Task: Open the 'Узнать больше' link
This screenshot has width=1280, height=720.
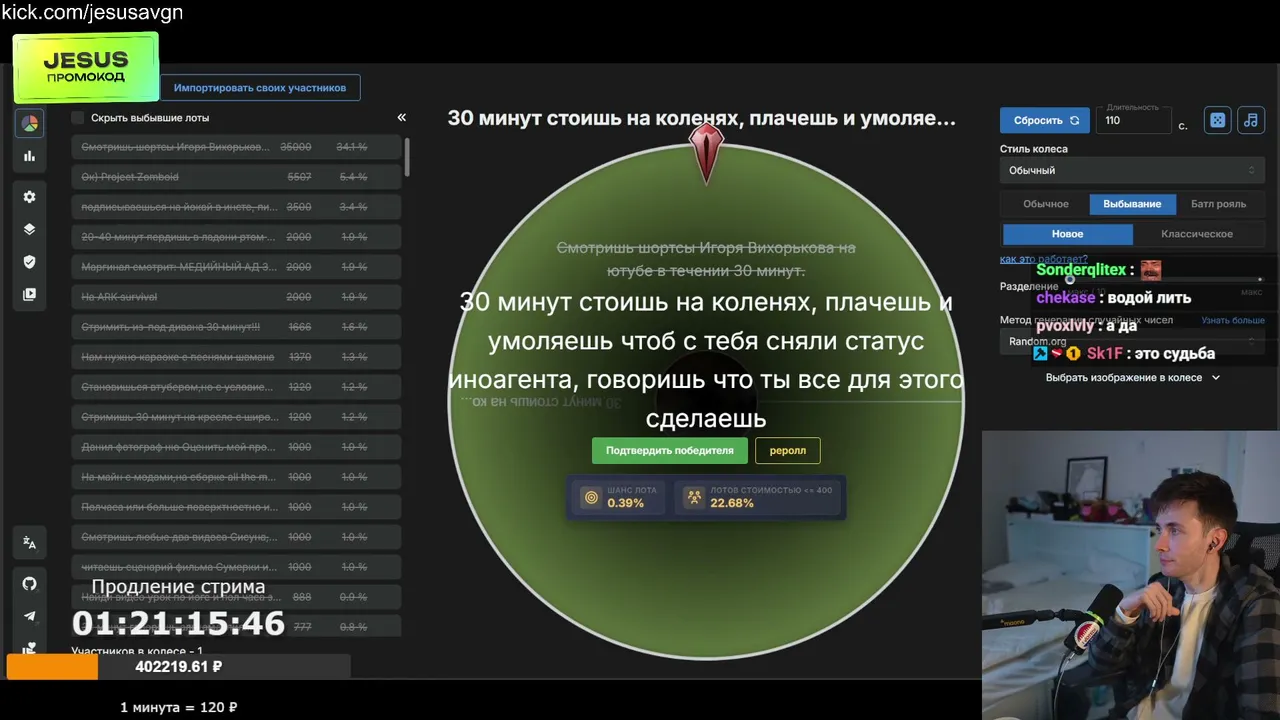Action: point(1233,320)
